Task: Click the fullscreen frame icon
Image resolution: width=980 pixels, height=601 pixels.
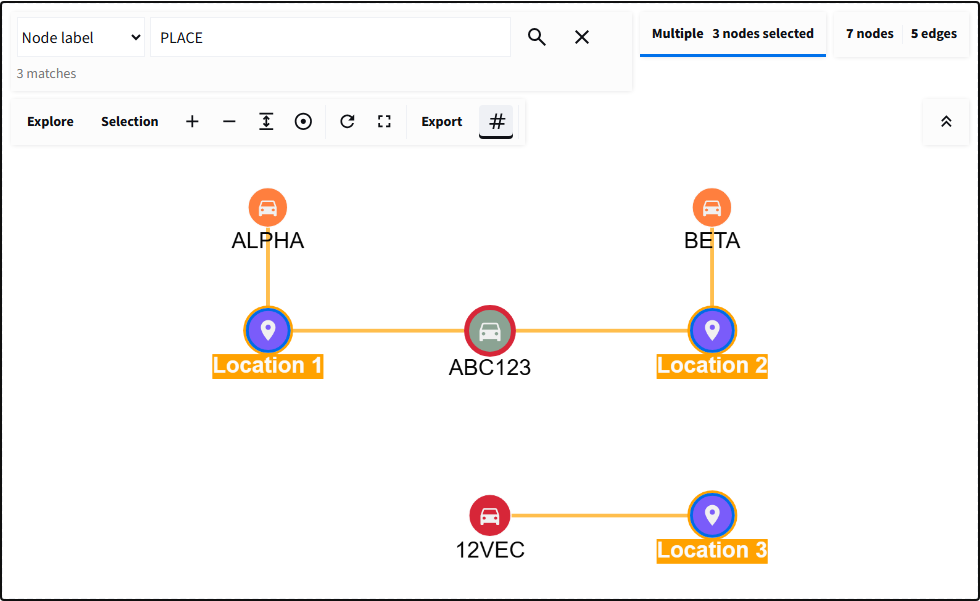Action: (x=384, y=121)
